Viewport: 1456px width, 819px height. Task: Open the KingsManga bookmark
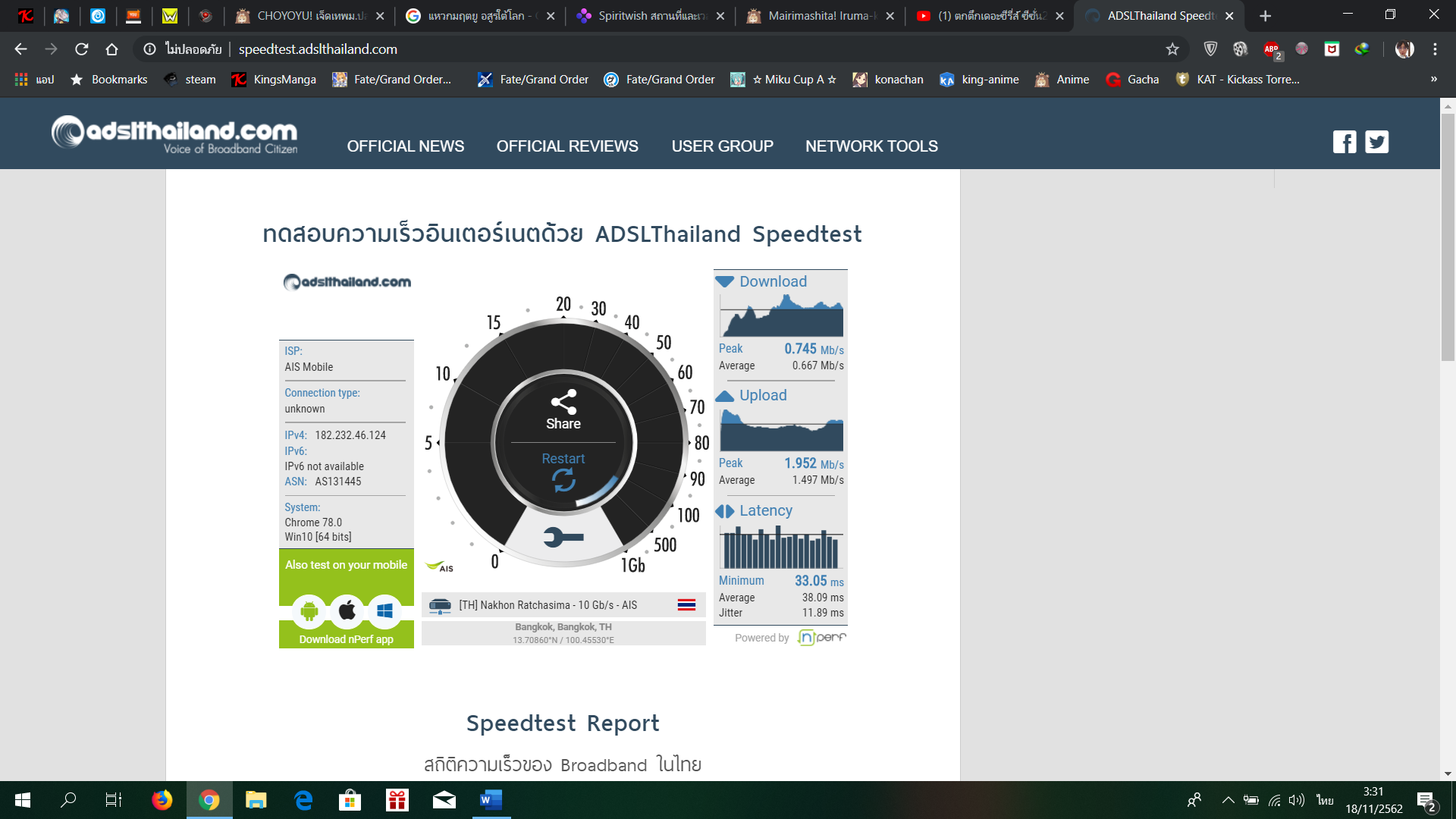pos(274,79)
